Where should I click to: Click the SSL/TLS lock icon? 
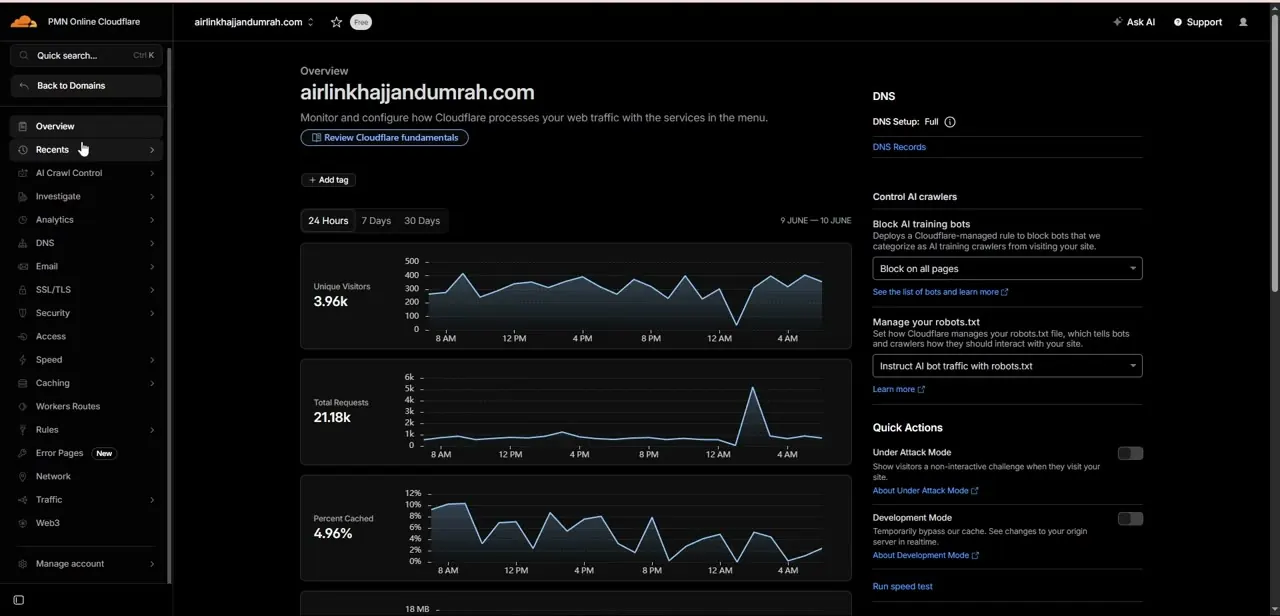click(x=23, y=290)
